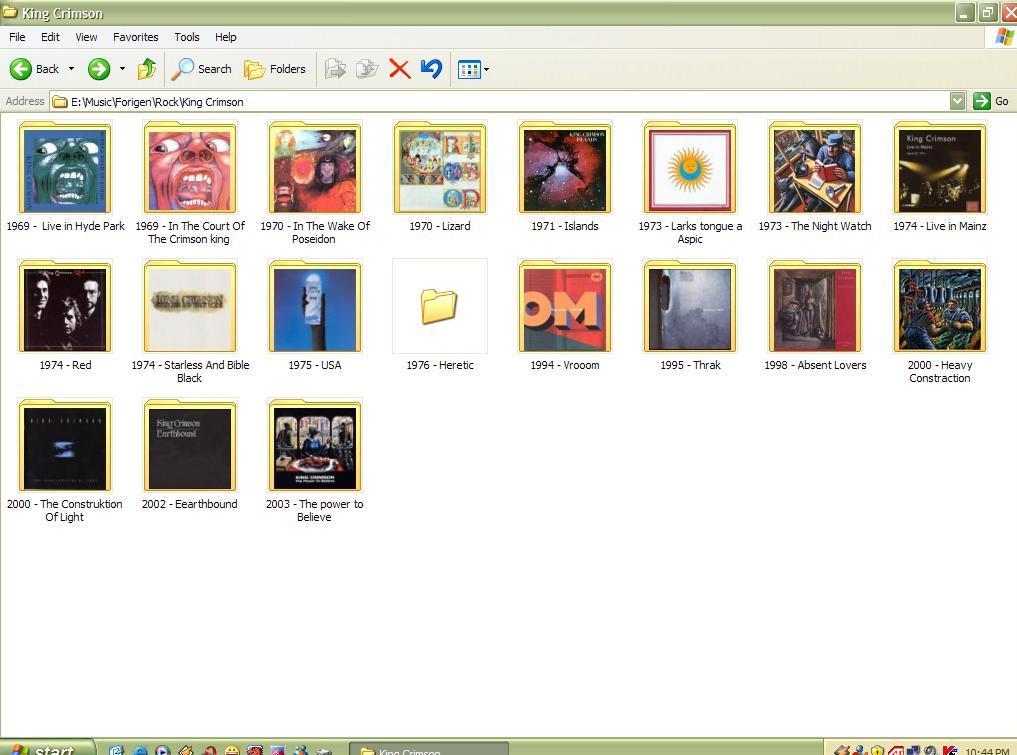Select the 1970 Lizard folder thumbnail

tap(440, 167)
